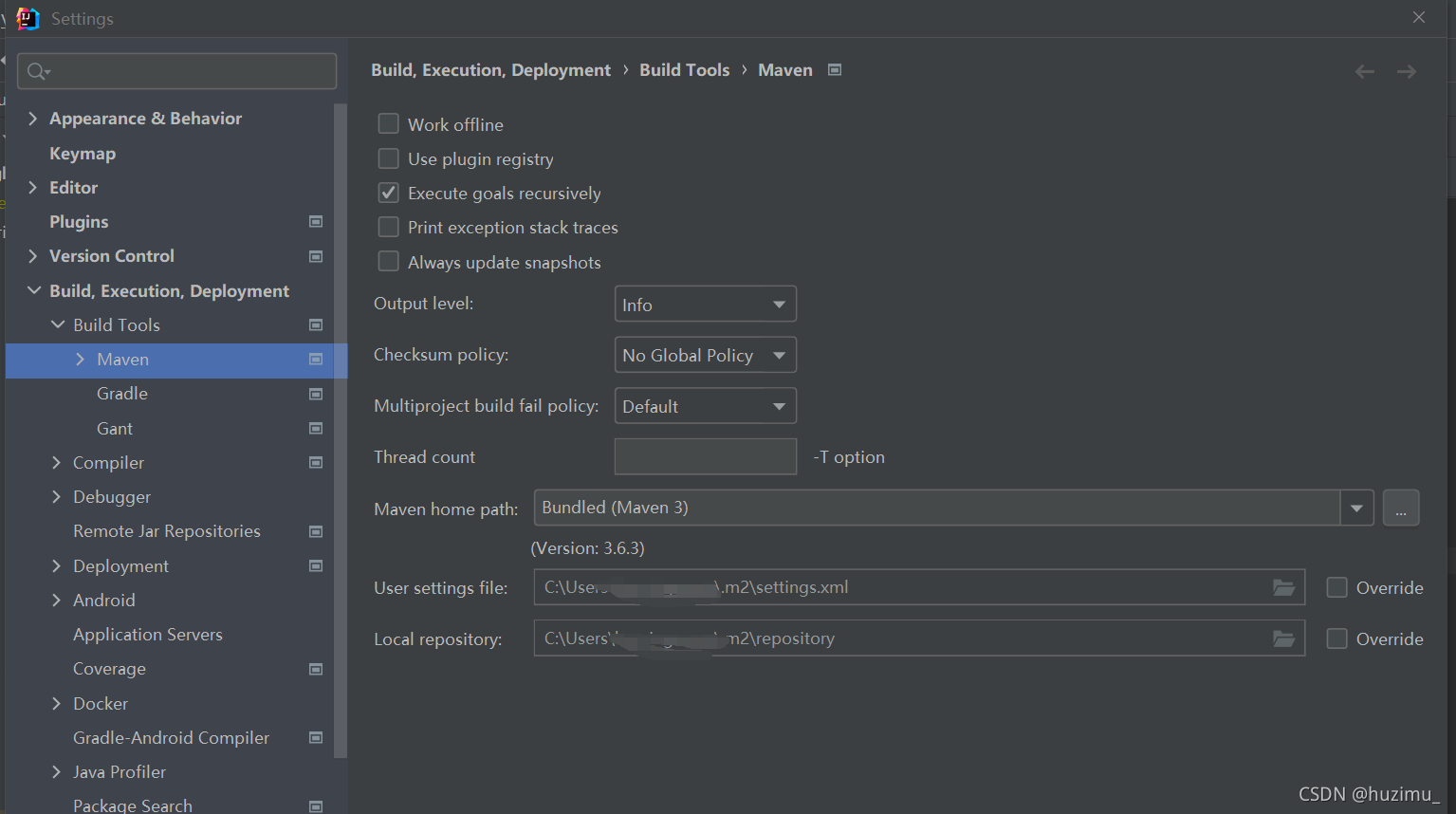The image size is (1456, 814).
Task: Uncheck Execute goals recursively
Action: (388, 193)
